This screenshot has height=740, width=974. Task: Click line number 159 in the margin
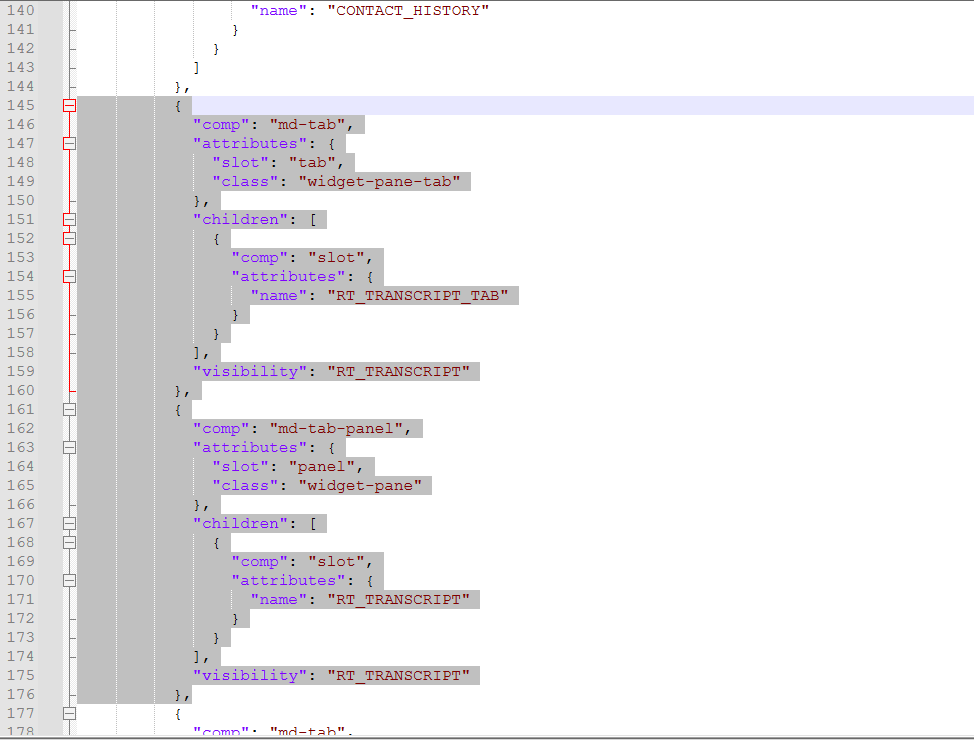(x=20, y=371)
